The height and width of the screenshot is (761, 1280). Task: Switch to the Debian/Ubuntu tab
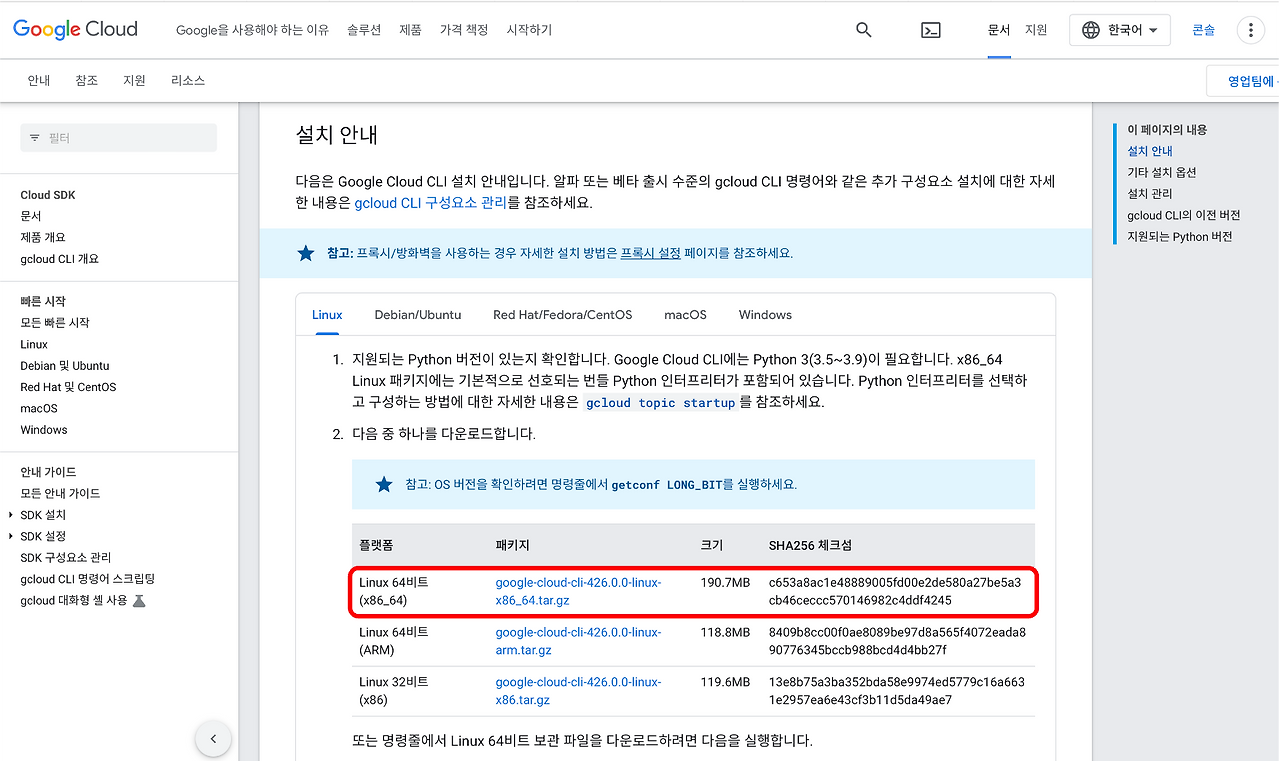[417, 314]
